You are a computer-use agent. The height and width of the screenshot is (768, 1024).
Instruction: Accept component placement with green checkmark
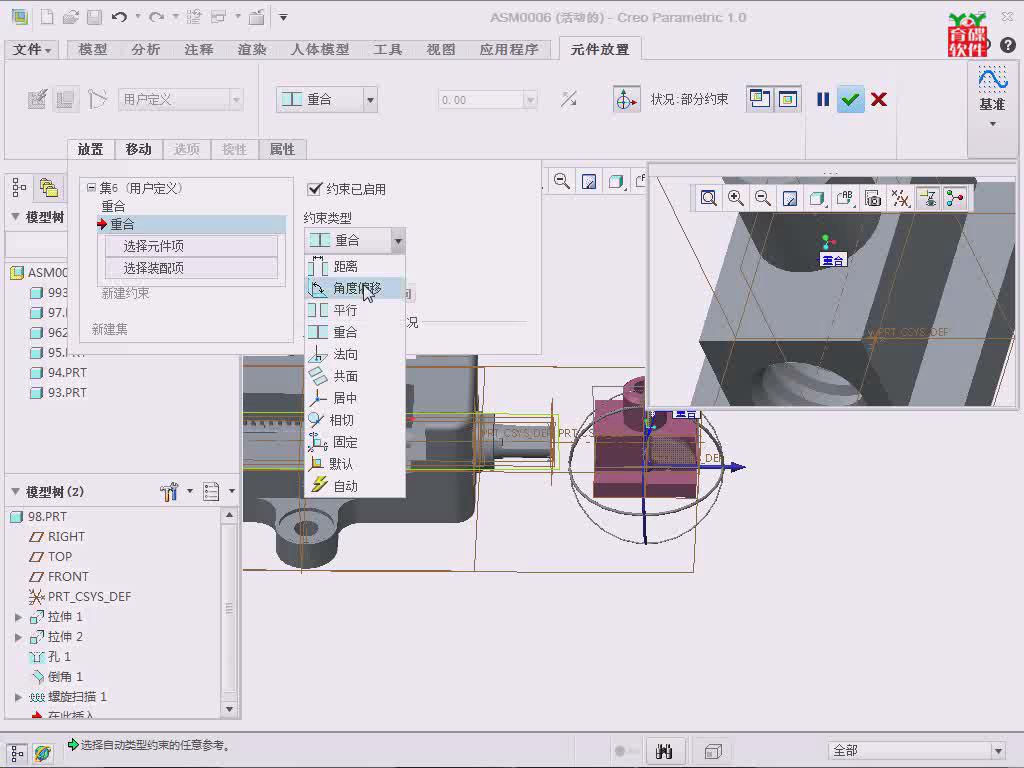pos(850,99)
